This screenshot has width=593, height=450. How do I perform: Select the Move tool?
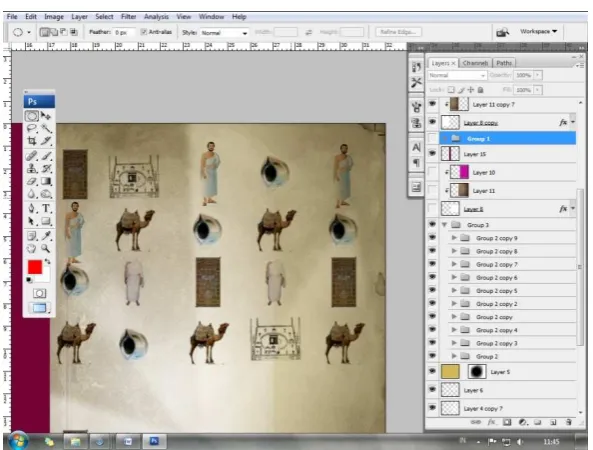(x=46, y=116)
